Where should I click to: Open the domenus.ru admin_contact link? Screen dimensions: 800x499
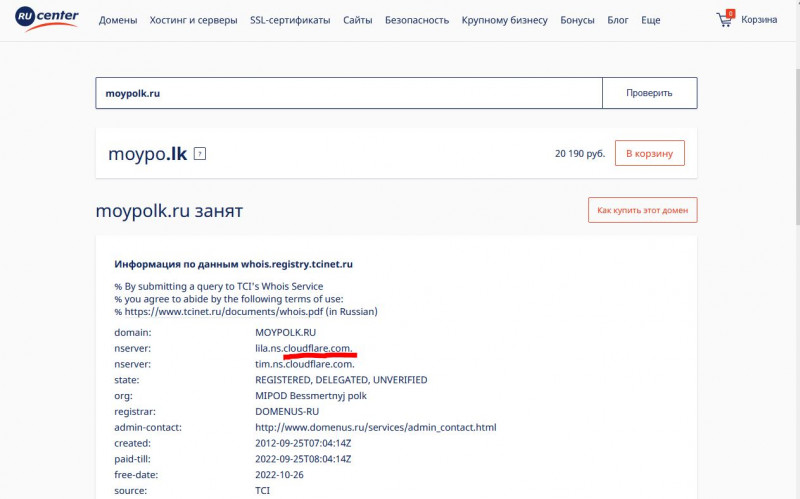click(x=376, y=428)
